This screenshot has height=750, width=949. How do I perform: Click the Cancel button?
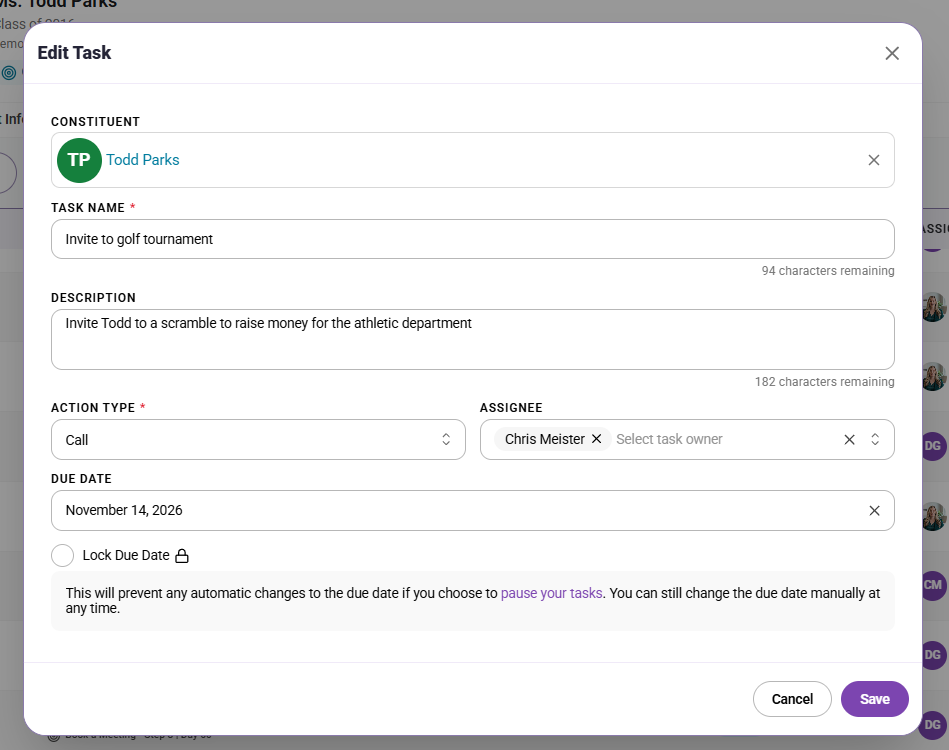[x=792, y=699]
